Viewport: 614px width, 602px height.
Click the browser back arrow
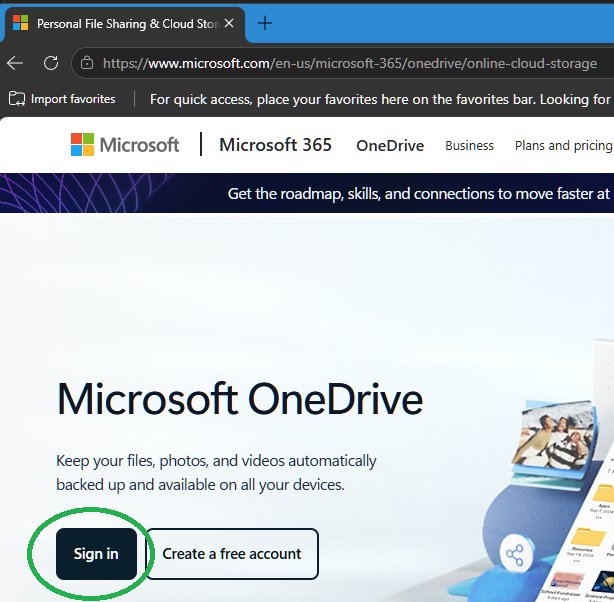(15, 63)
